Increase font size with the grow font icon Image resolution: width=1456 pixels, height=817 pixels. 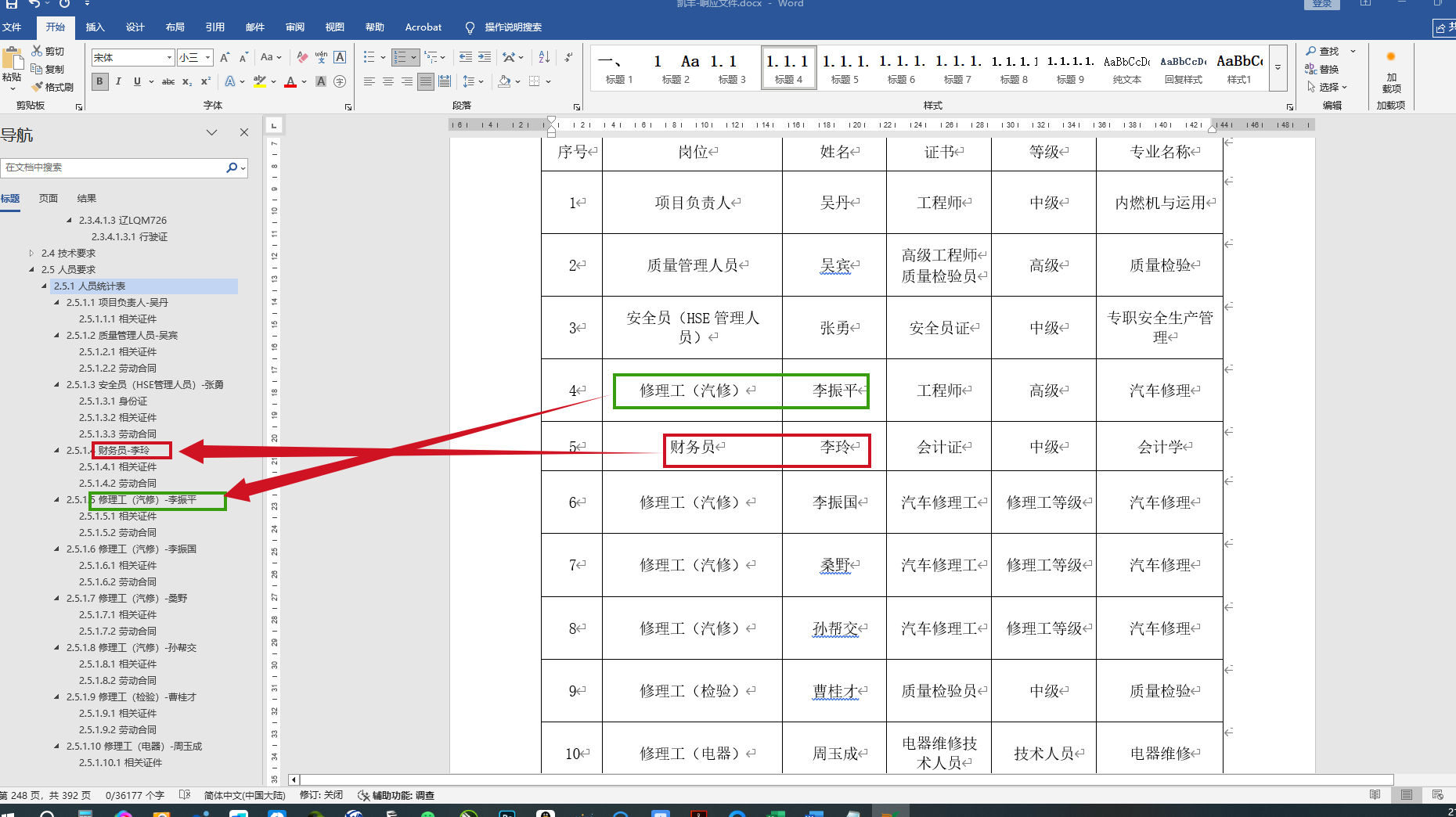coord(225,57)
